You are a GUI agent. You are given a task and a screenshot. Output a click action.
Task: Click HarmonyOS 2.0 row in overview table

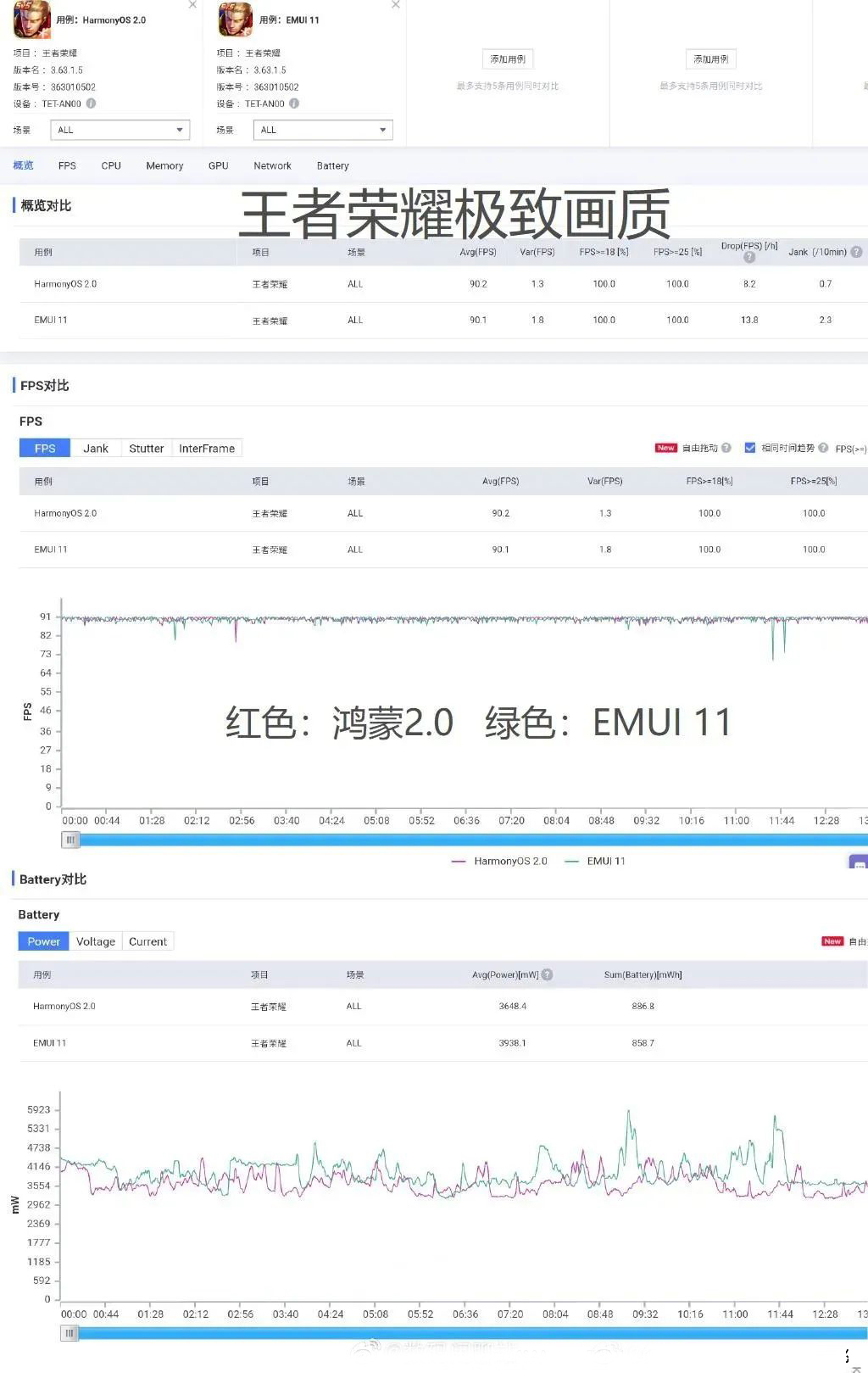tap(443, 284)
